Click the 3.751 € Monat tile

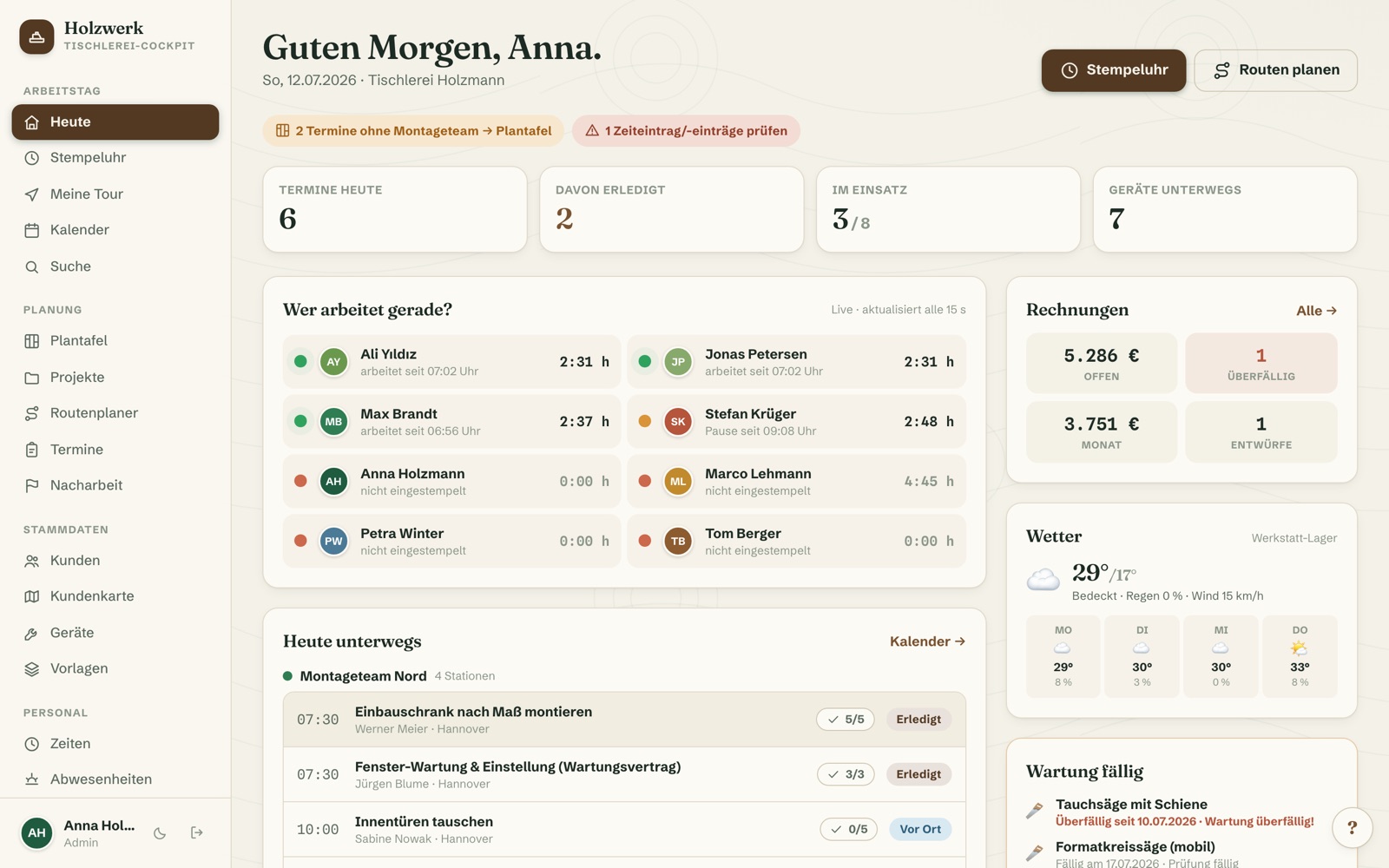1102,431
